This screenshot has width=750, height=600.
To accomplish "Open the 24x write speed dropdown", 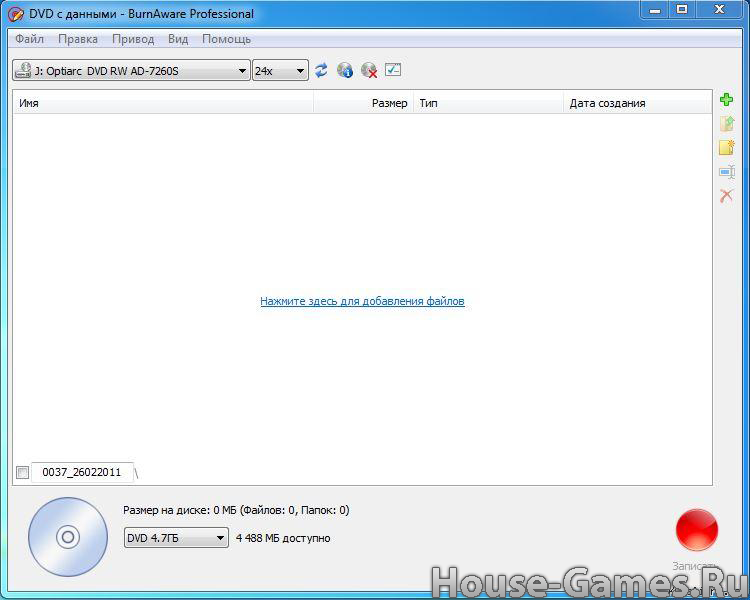I will point(280,71).
